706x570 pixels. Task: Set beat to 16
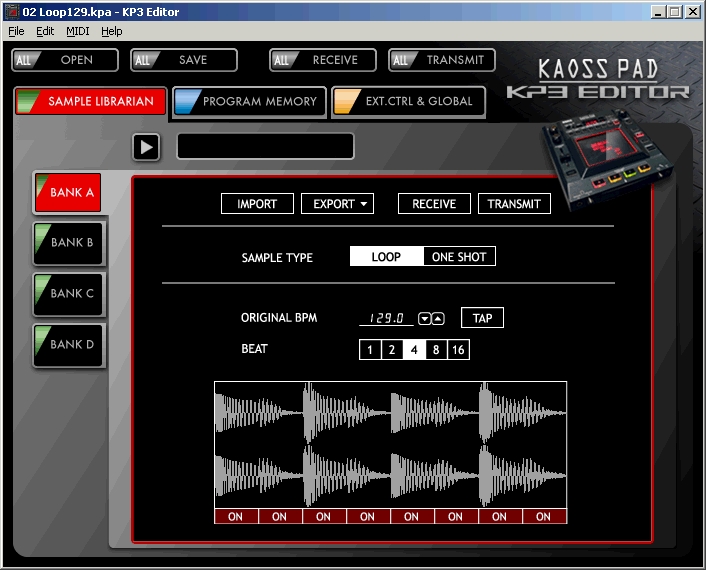pyautogui.click(x=458, y=350)
